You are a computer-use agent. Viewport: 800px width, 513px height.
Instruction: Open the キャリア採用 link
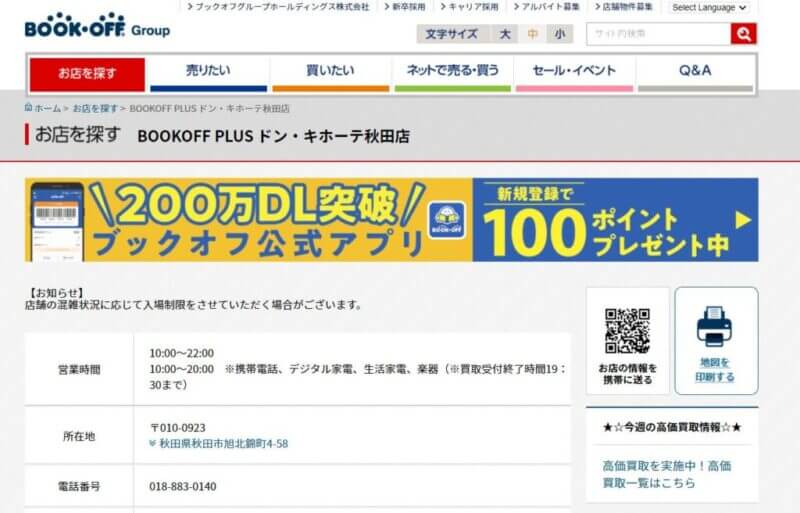pos(469,7)
